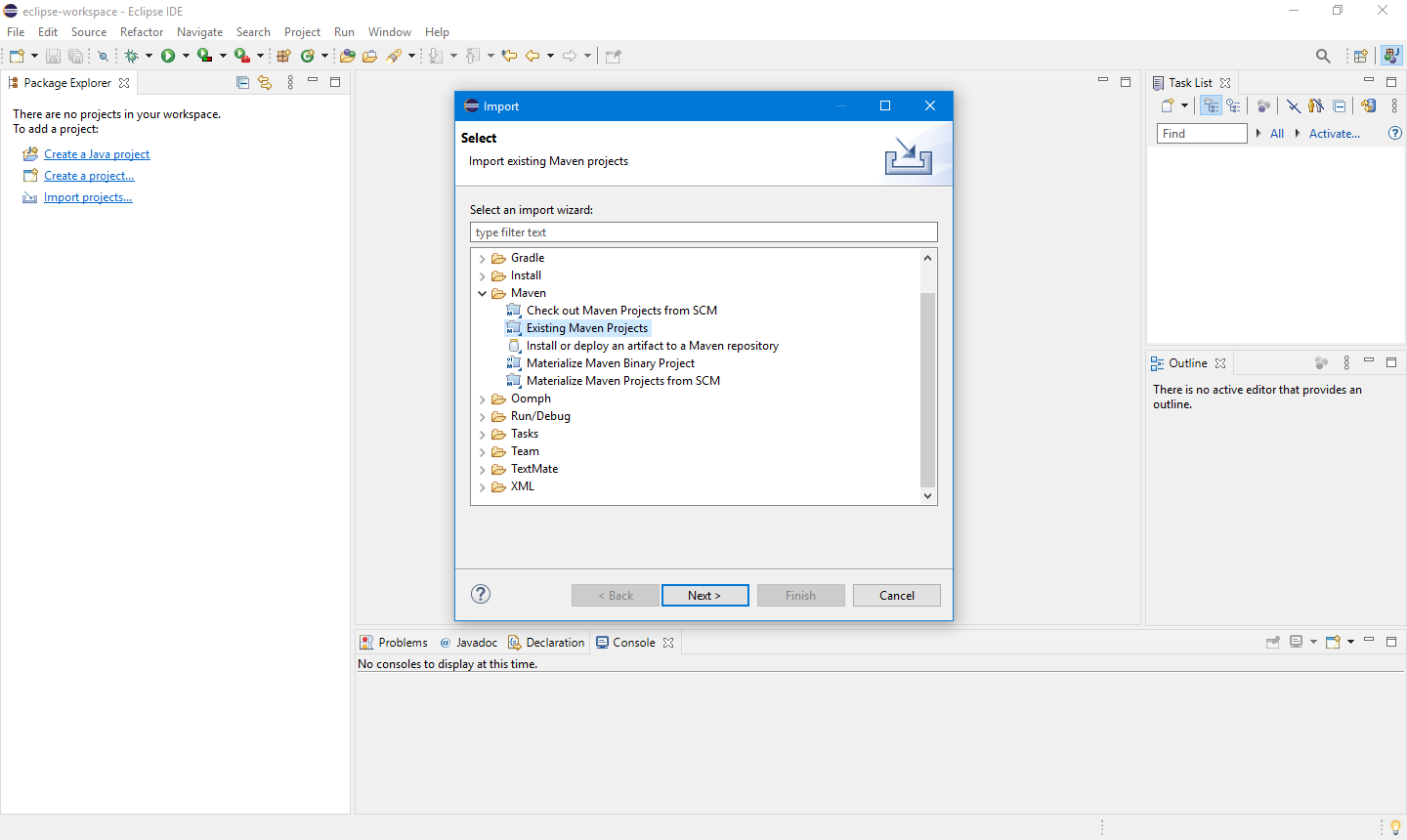Click the New Java Package icon

coord(284,56)
